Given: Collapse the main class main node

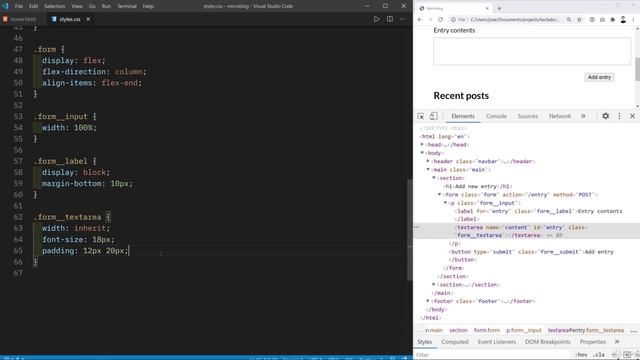Looking at the screenshot, I should click(428, 169).
